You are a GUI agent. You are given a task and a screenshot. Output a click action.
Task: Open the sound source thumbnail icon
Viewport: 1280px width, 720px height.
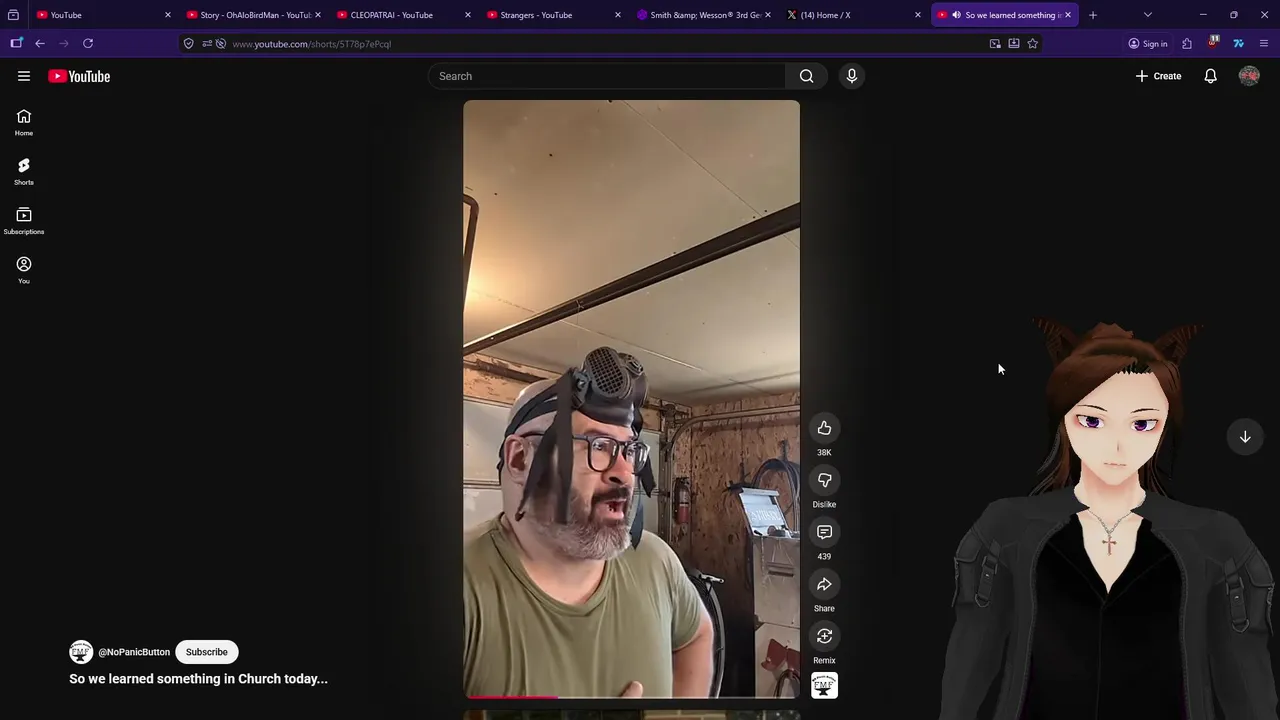tap(824, 686)
